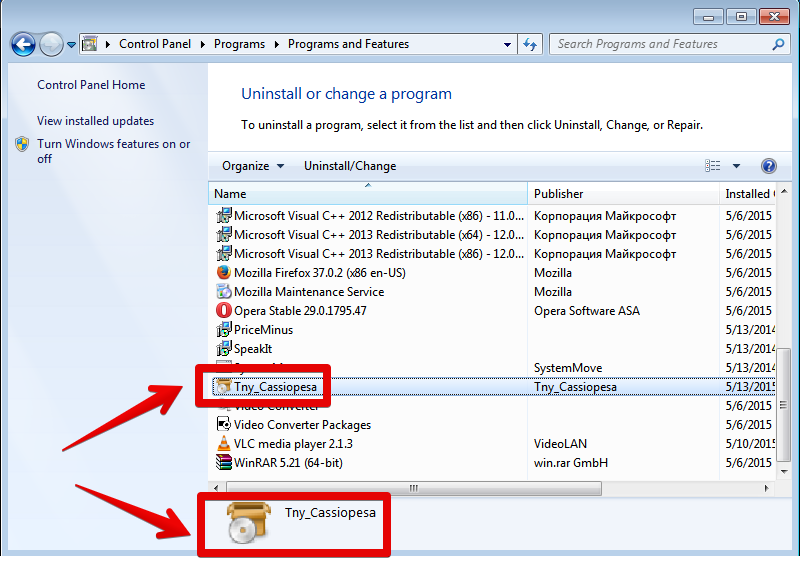Viewport: 800px width, 561px height.
Task: Click the Opera Stable program icon
Action: click(x=224, y=311)
